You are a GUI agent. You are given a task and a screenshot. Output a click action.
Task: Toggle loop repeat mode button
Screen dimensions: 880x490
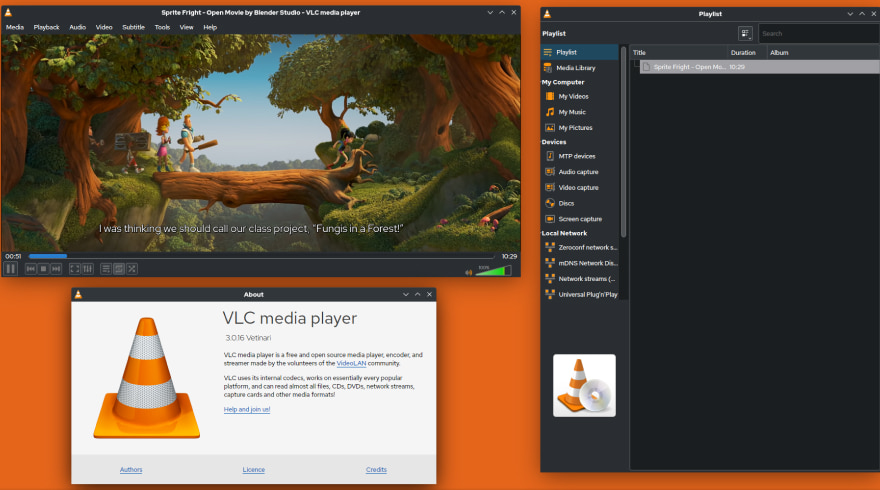click(119, 269)
